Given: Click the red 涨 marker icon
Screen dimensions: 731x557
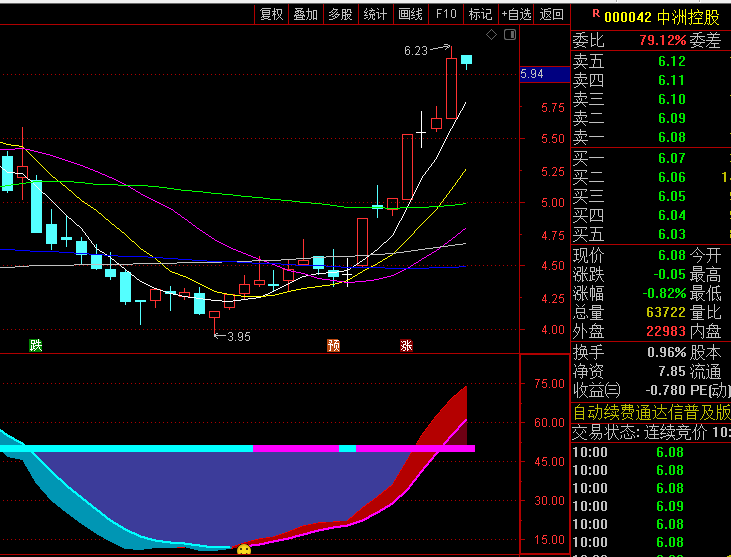Looking at the screenshot, I should [406, 346].
